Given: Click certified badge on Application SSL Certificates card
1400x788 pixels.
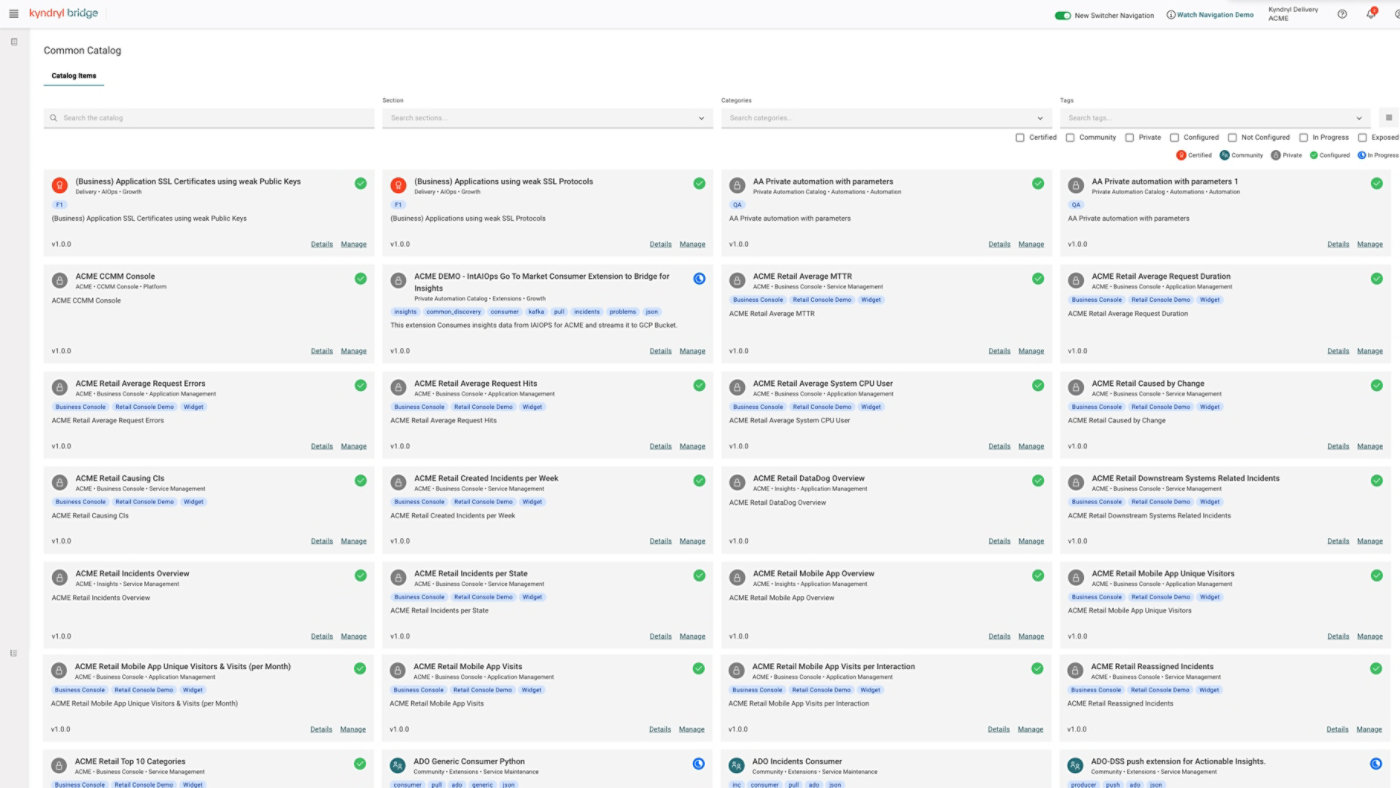Looking at the screenshot, I should (59, 185).
